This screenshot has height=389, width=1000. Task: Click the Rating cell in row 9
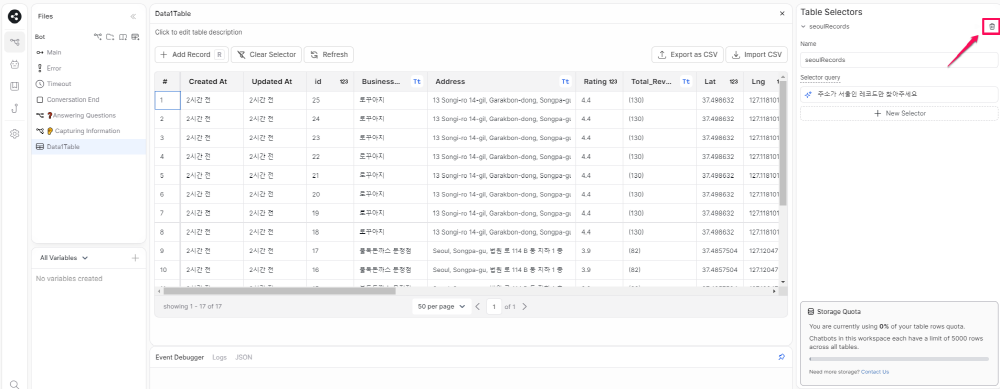click(x=599, y=251)
